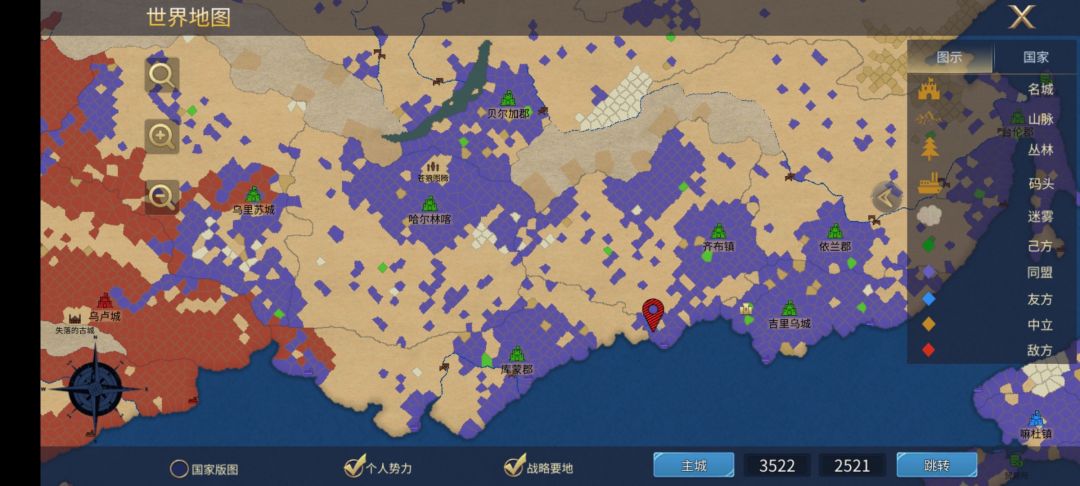
Task: Click the 同盟 purple legend swatch
Action: pyautogui.click(x=929, y=272)
